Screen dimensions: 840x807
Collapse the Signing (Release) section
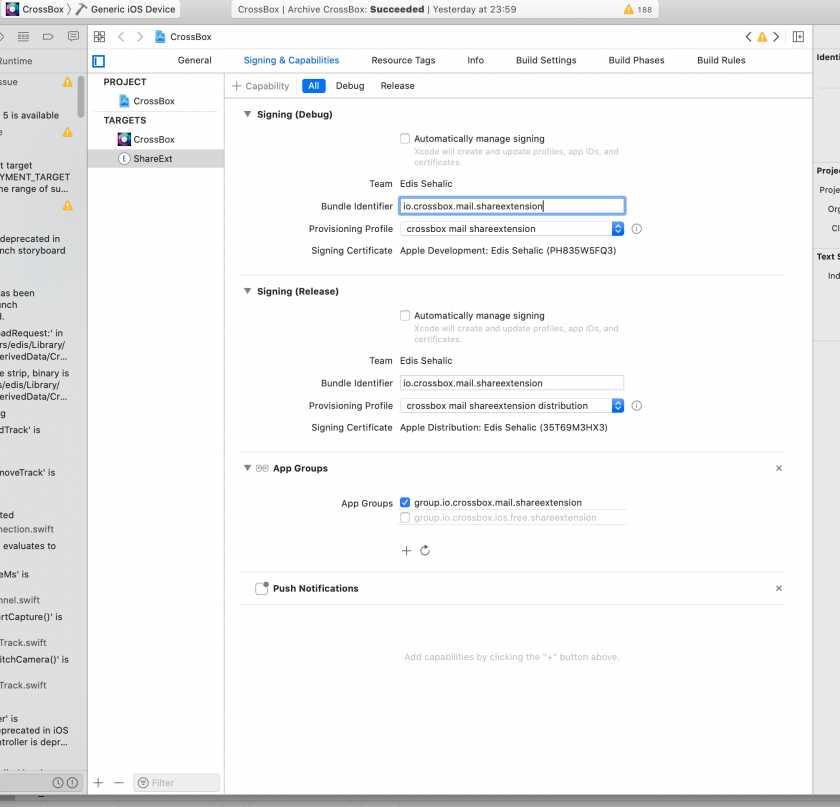point(247,291)
